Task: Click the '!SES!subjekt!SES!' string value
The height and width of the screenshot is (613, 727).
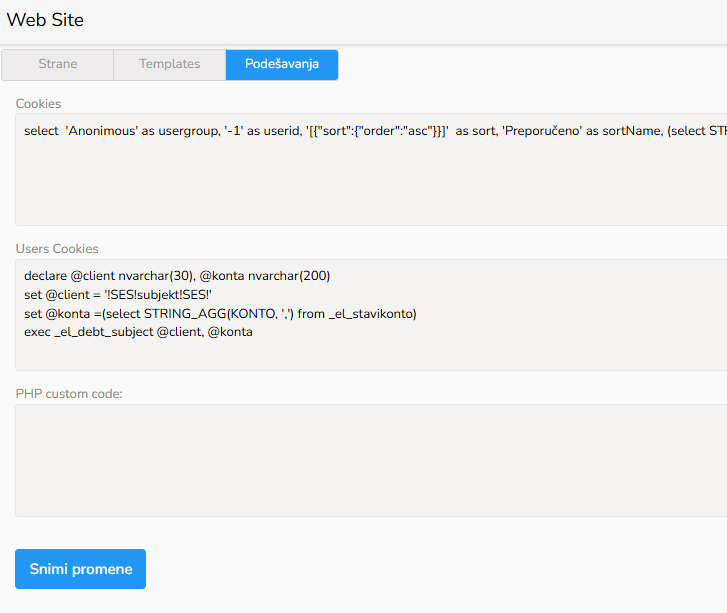Action: click(154, 294)
